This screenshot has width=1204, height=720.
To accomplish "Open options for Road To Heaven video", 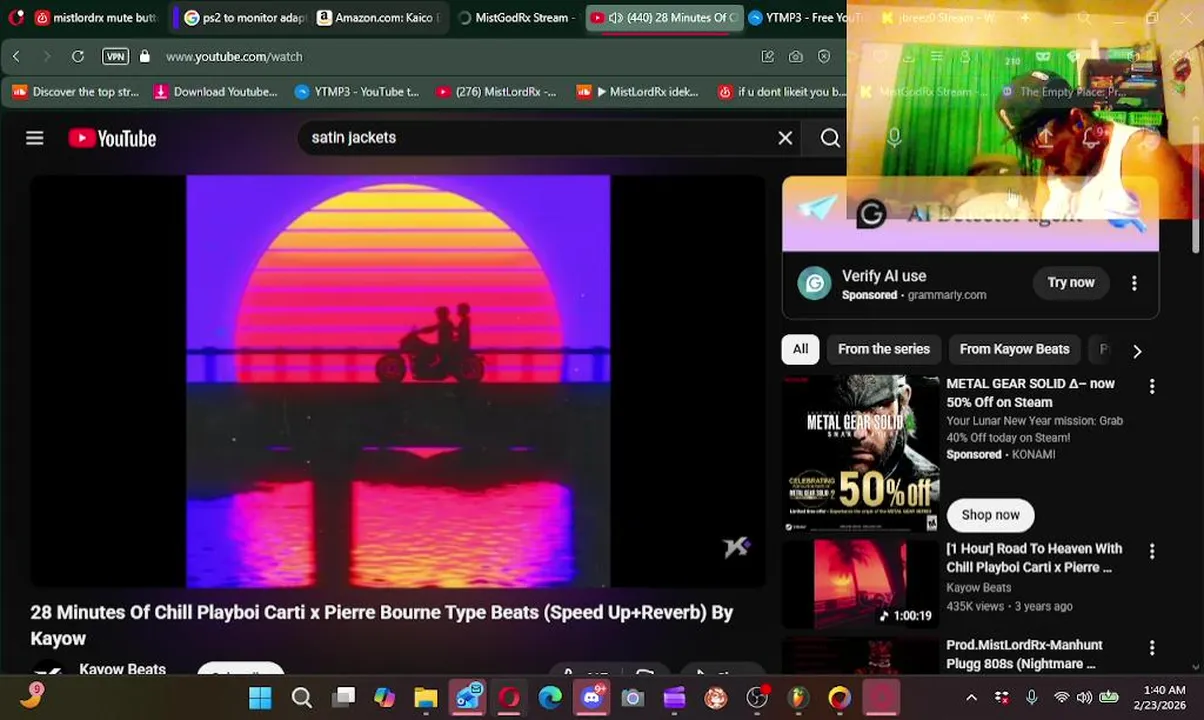I will tap(1152, 551).
